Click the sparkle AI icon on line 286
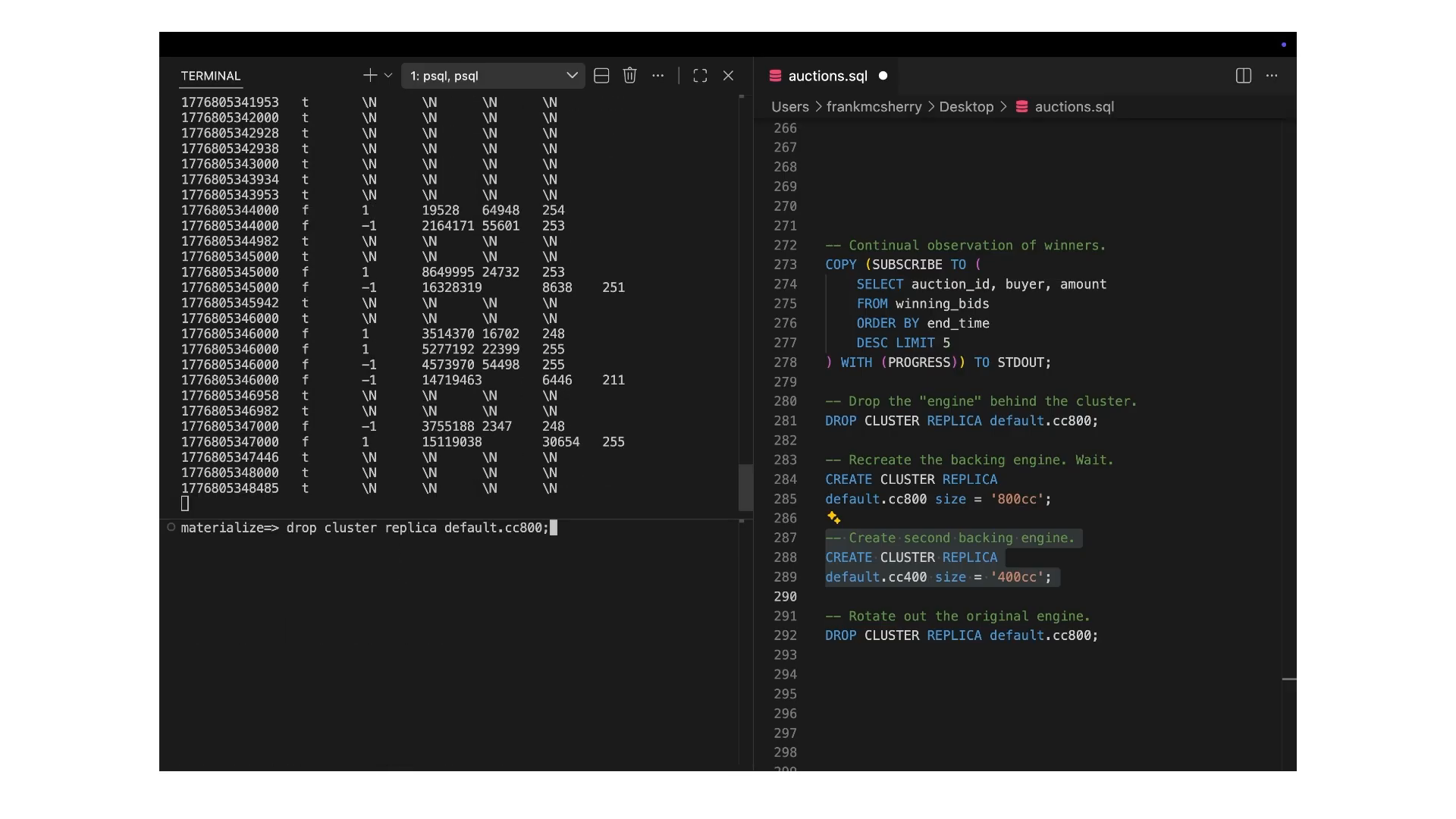 (833, 518)
